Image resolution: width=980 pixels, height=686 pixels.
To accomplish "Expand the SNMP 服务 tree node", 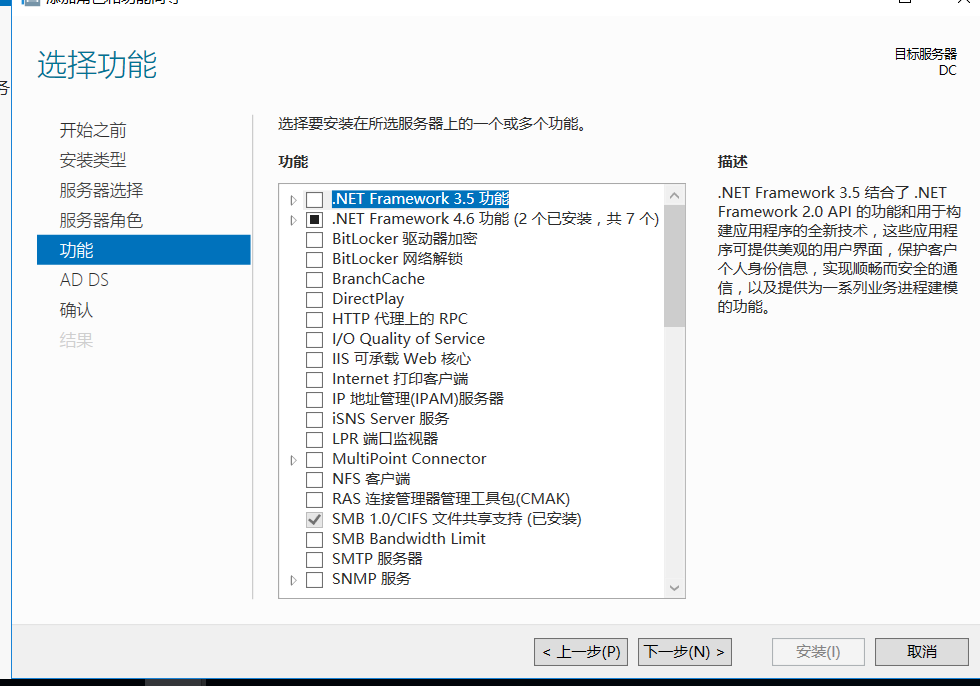I will click(293, 579).
